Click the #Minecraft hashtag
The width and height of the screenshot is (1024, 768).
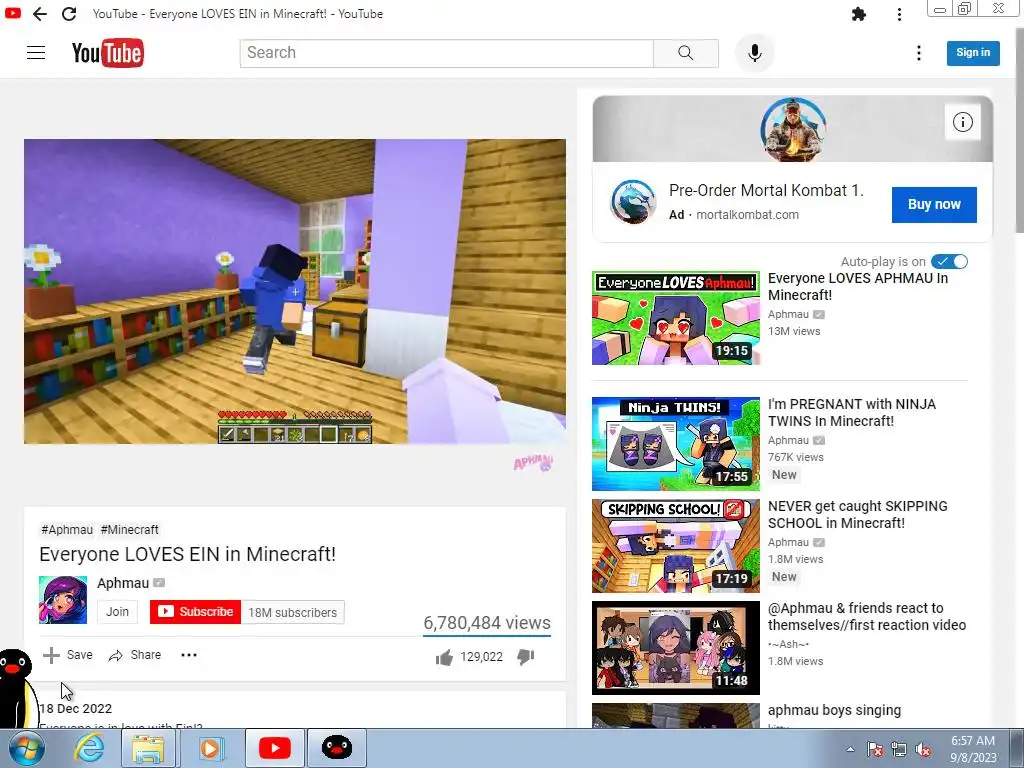(129, 530)
